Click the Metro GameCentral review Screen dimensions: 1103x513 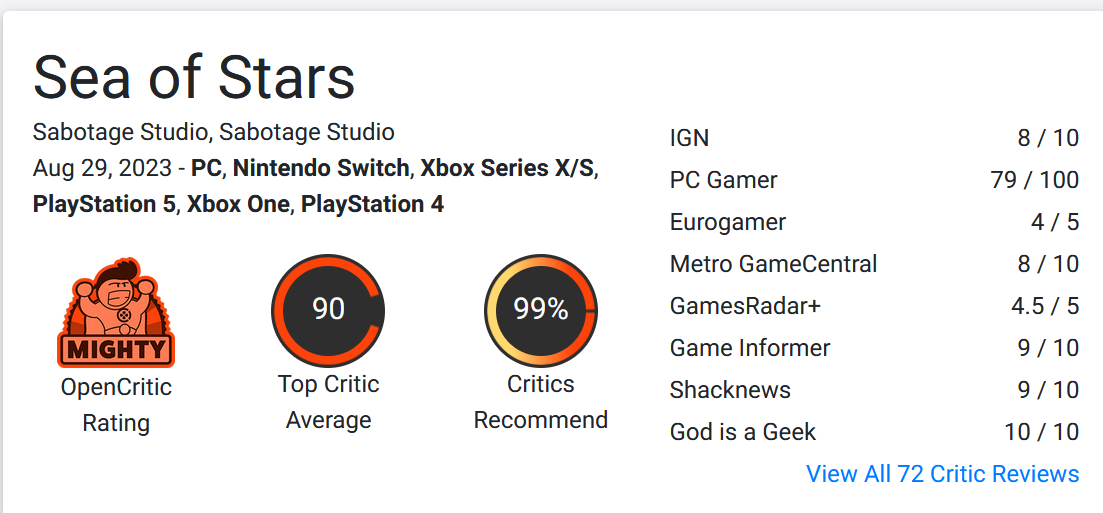[x=874, y=264]
